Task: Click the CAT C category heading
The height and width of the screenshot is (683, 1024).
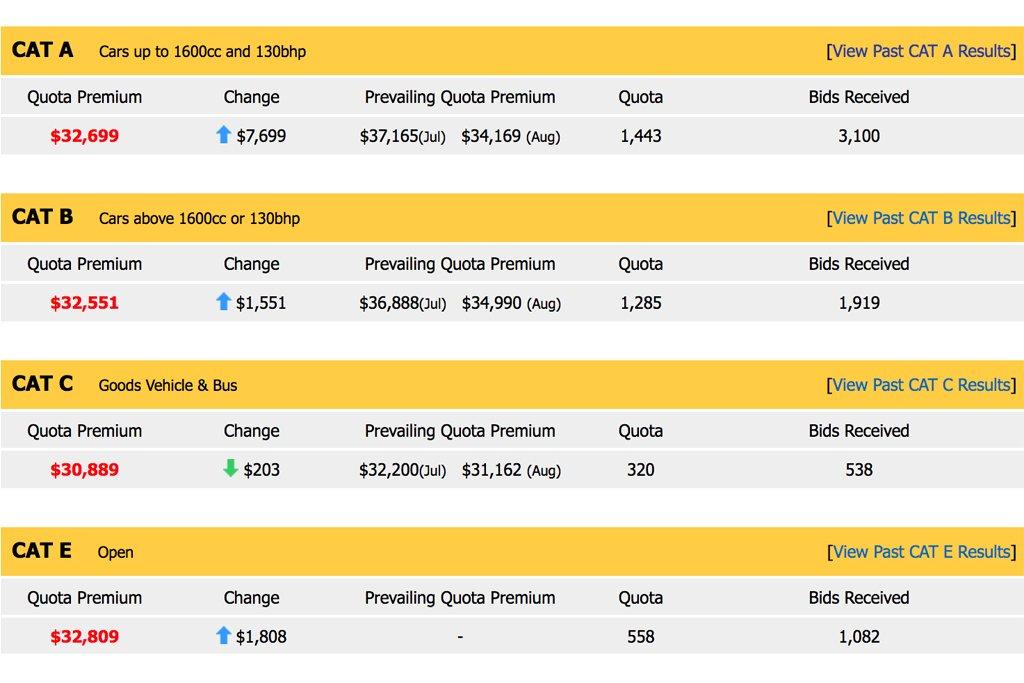Action: (x=42, y=384)
